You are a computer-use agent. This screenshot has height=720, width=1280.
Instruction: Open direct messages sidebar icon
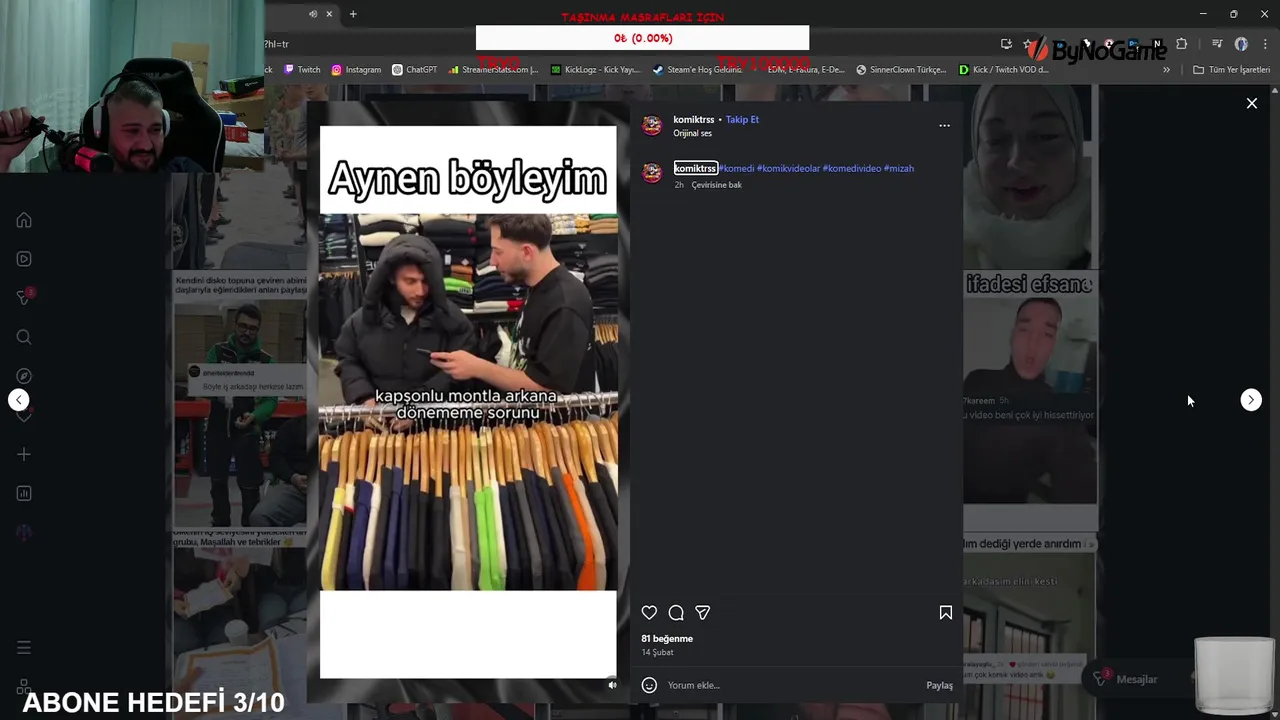24,297
